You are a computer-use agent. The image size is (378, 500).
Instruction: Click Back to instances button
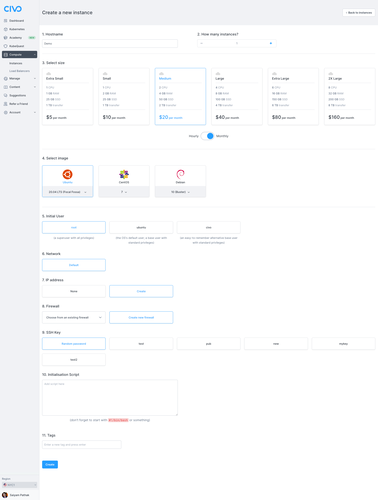(x=359, y=13)
